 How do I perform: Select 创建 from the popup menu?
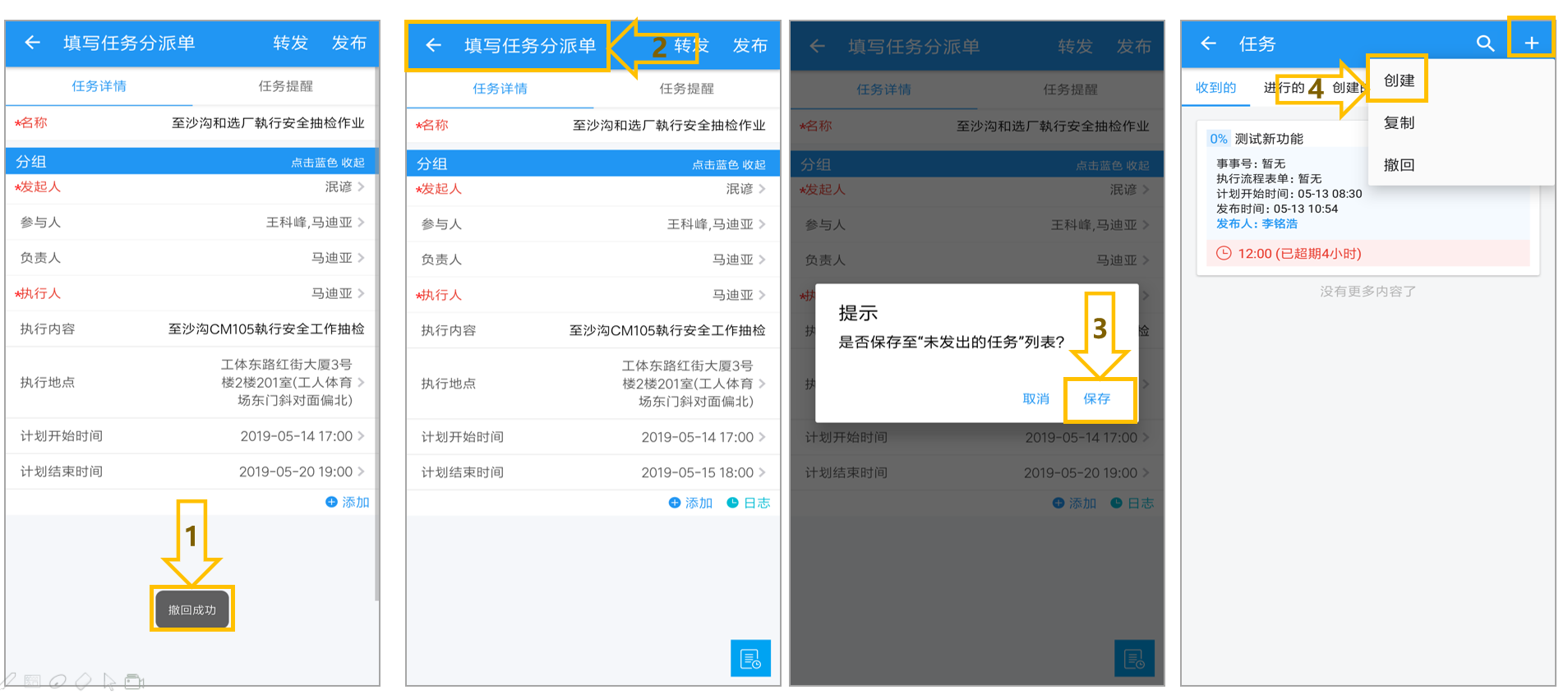(1399, 80)
